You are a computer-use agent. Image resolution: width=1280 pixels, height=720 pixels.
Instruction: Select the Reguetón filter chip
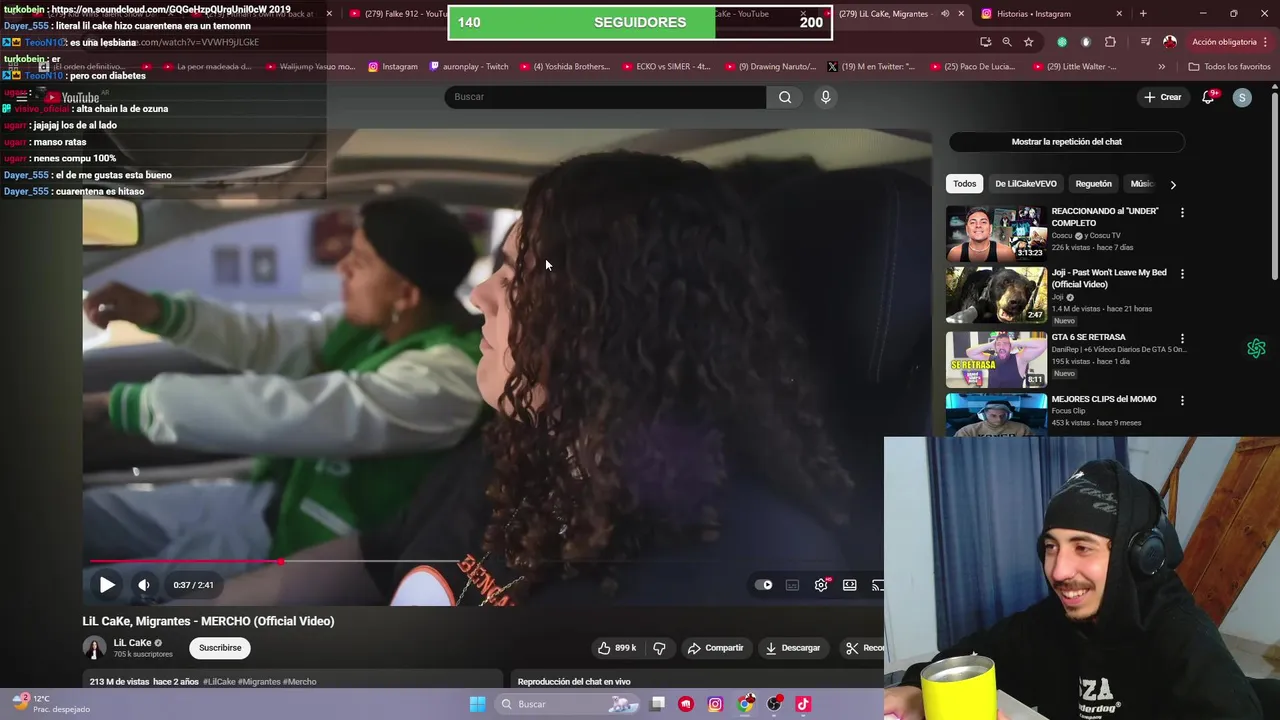(x=1093, y=184)
